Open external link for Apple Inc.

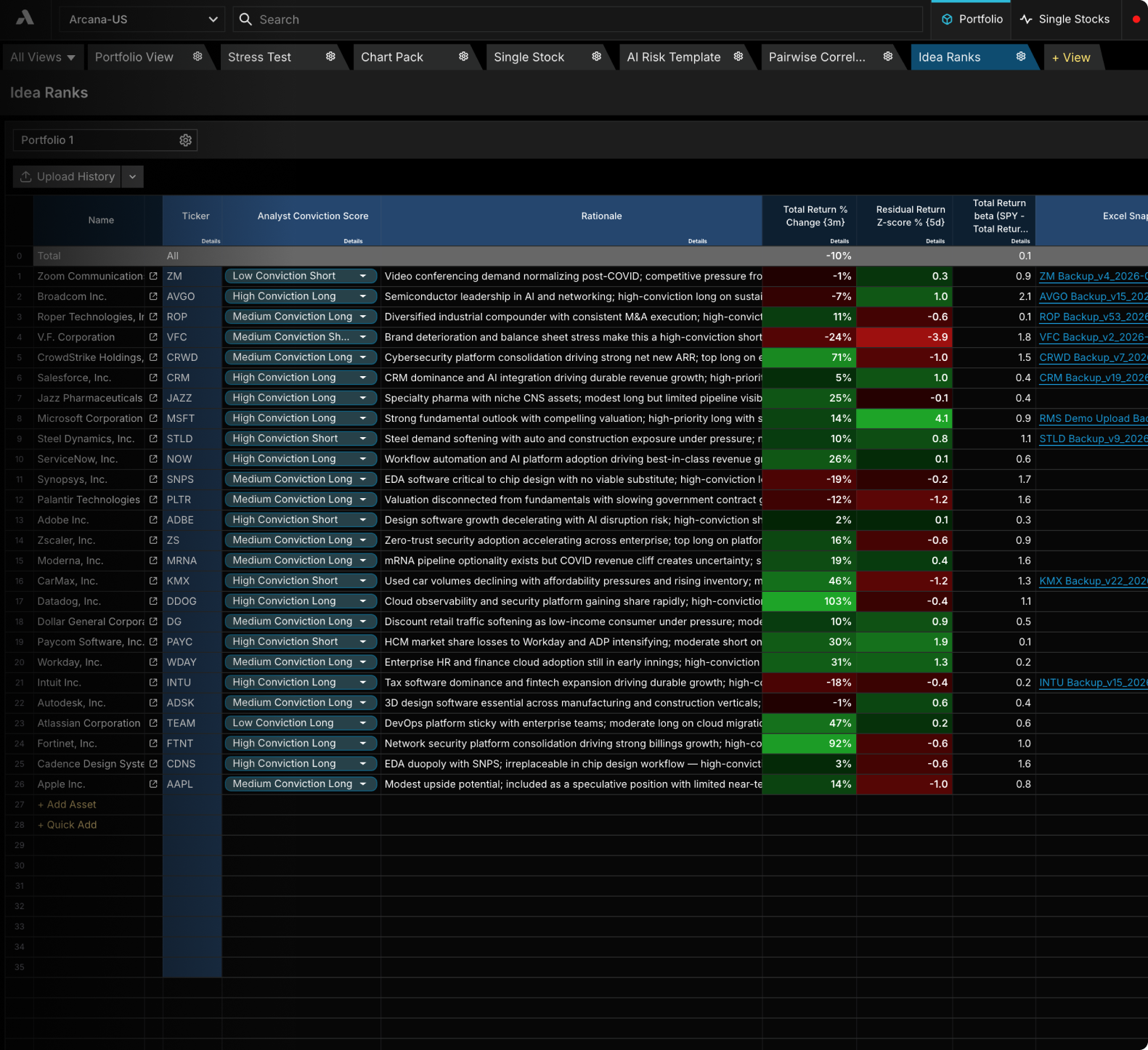click(153, 784)
